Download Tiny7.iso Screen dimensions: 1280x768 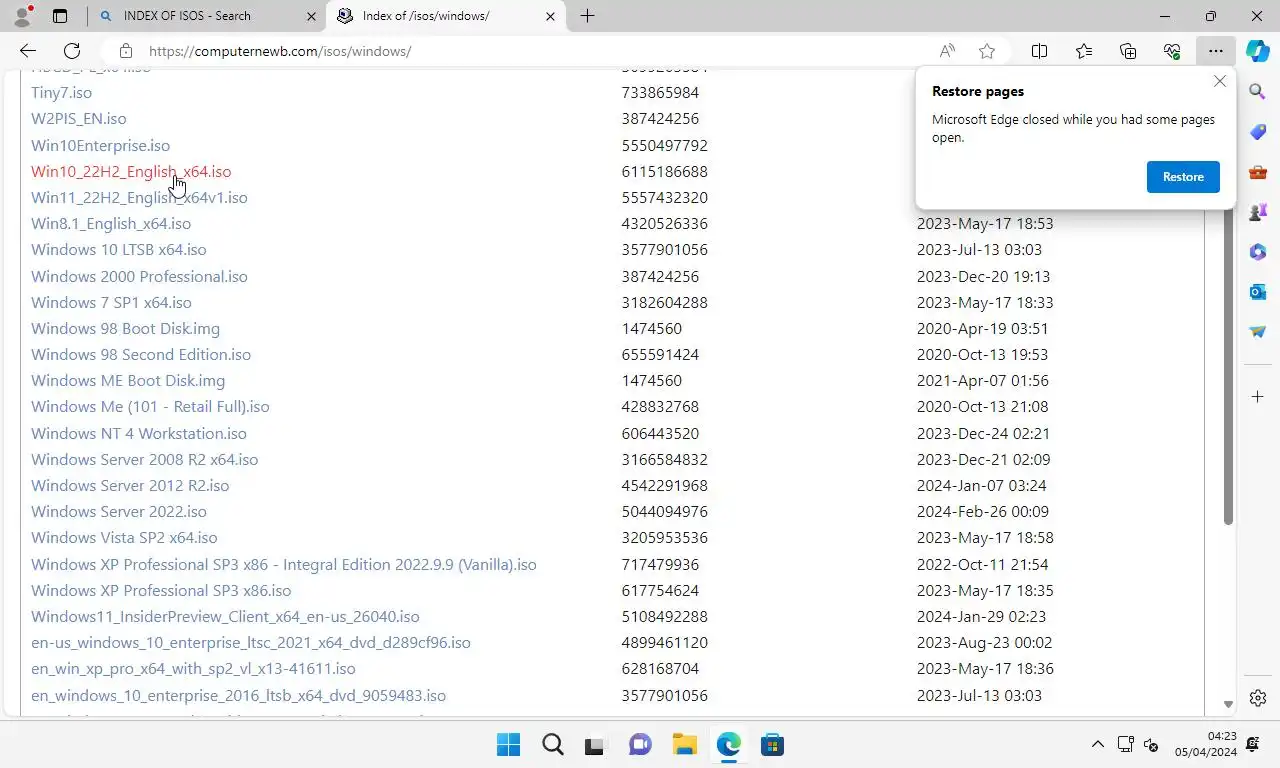tap(61, 92)
